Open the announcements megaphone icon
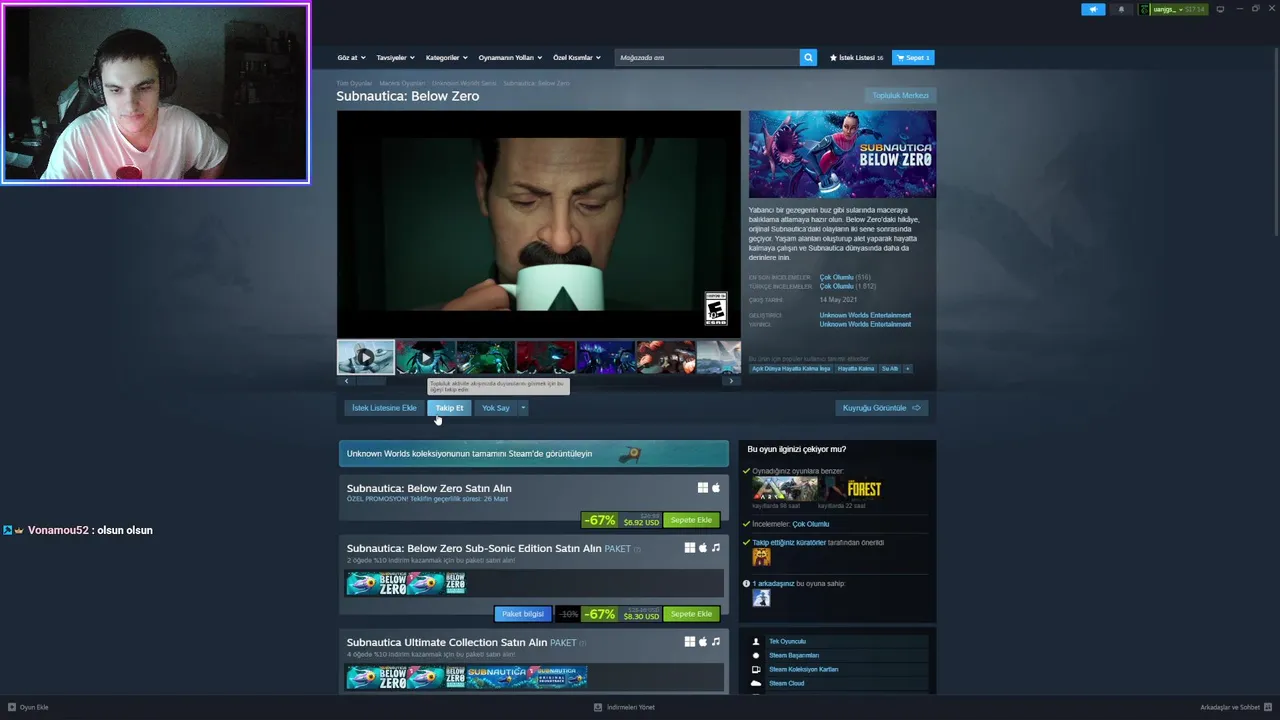 tap(1093, 9)
